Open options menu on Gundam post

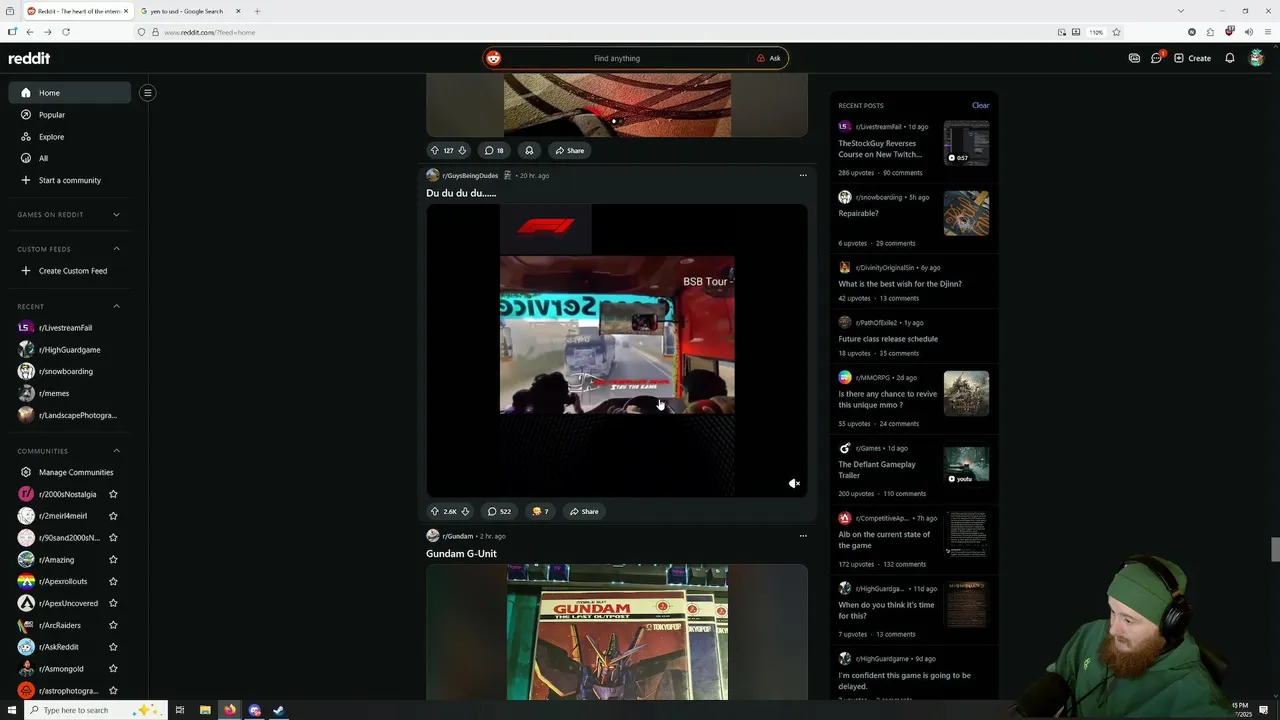[x=803, y=536]
